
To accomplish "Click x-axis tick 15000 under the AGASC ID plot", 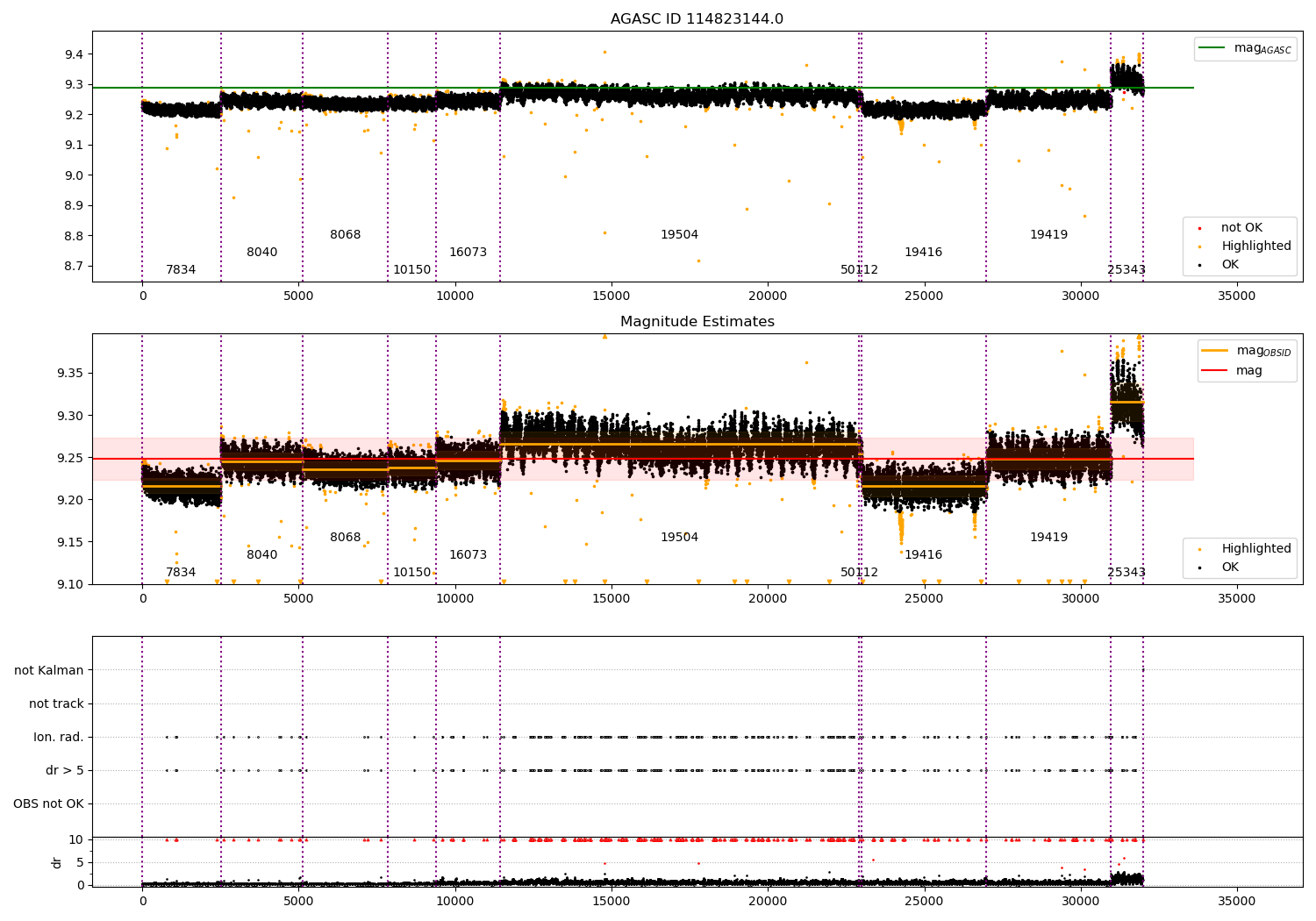I will 612,296.
